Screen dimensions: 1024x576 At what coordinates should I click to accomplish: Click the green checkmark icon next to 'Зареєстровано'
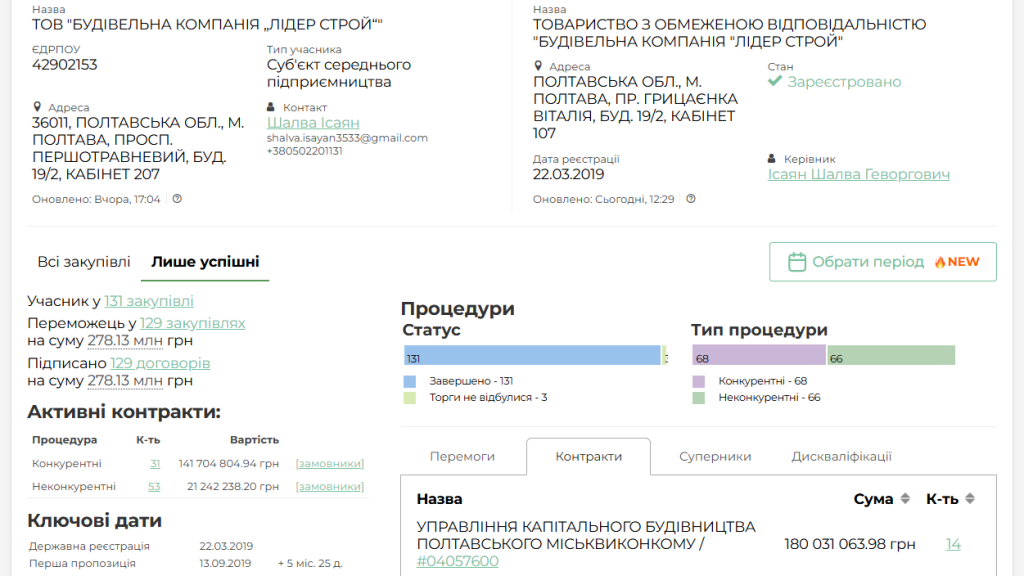click(775, 81)
